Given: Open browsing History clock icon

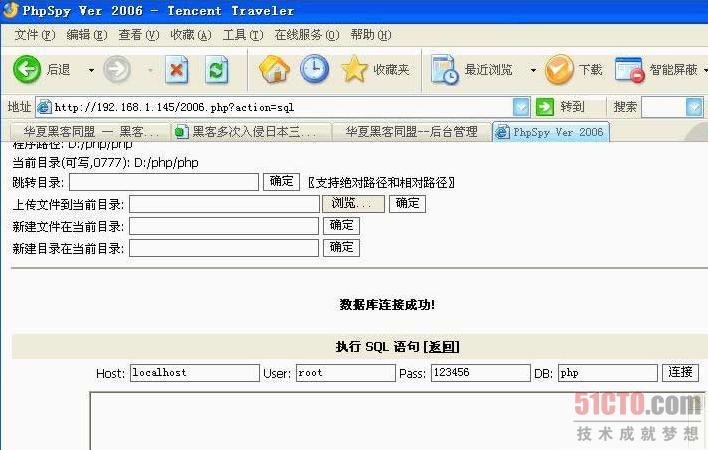Looking at the screenshot, I should pyautogui.click(x=315, y=69).
